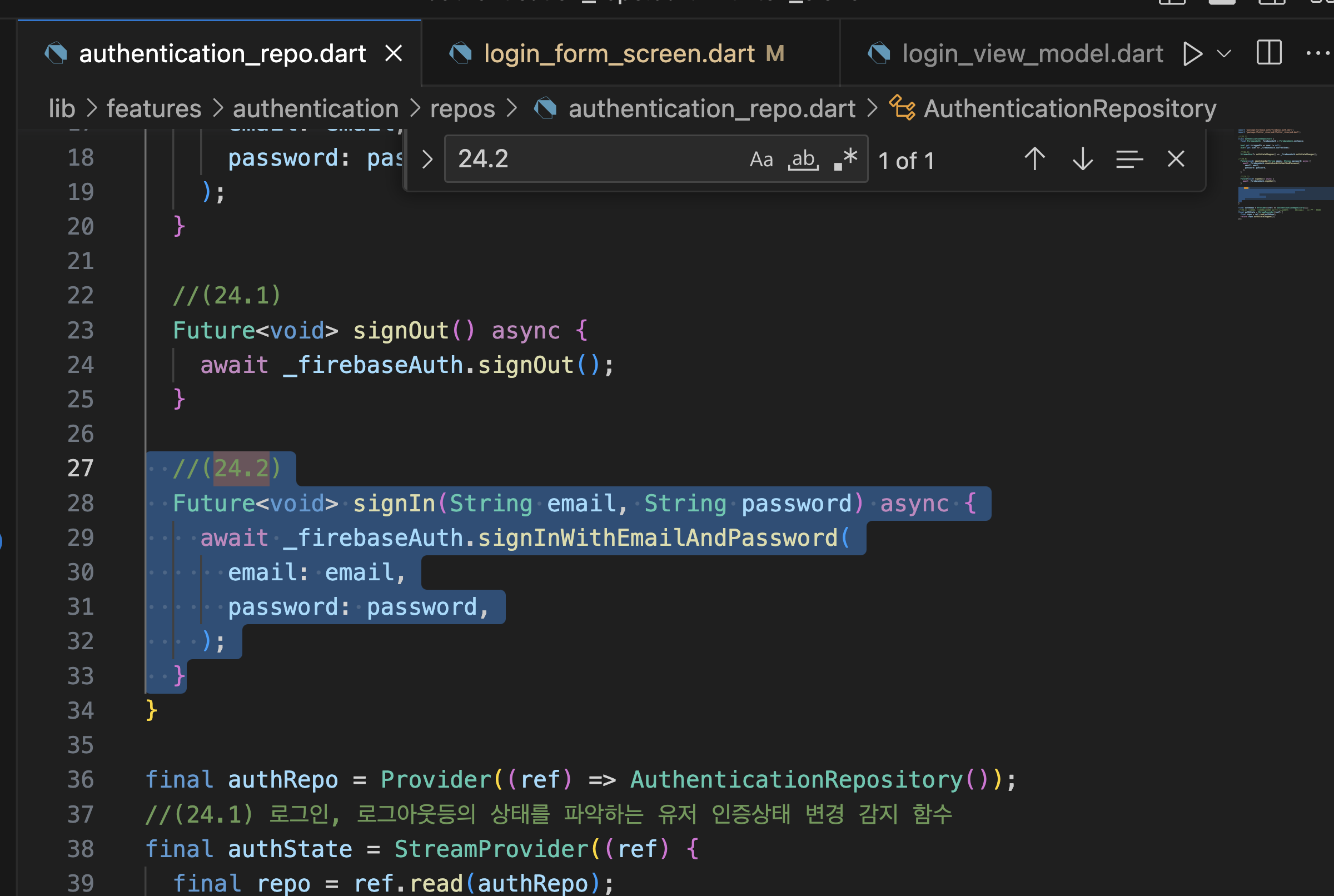Go to previous match arrow
Image resolution: width=1334 pixels, height=896 pixels.
pos(1034,160)
